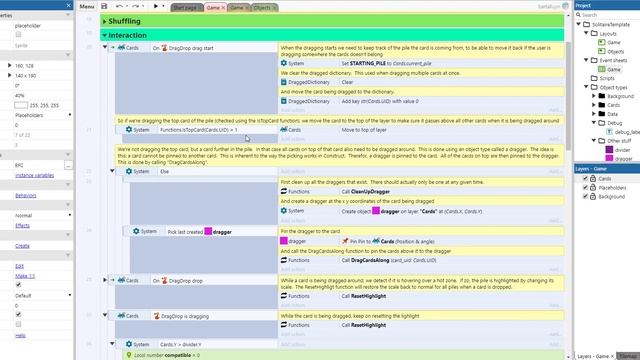This screenshot has width=640, height=360.
Task: Toggle the lock on Placeholders layer
Action: click(x=593, y=187)
